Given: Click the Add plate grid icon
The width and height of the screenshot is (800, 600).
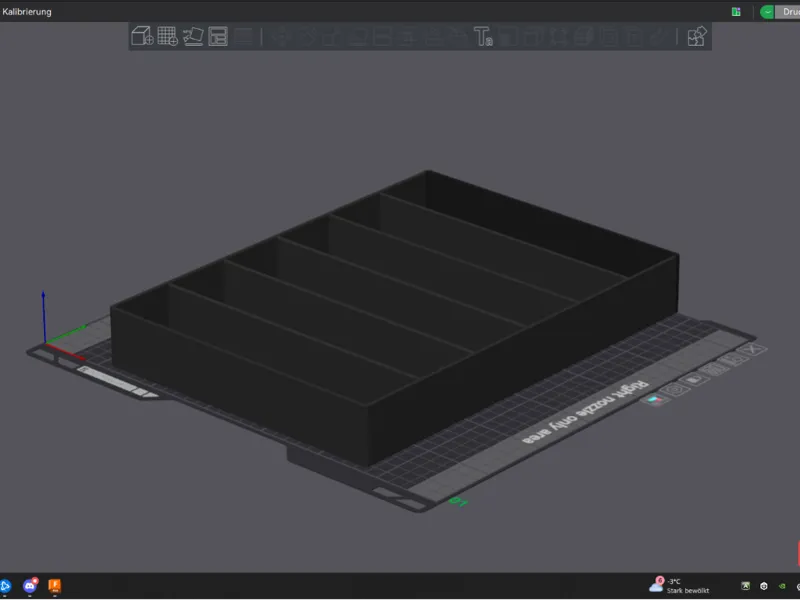Looking at the screenshot, I should pyautogui.click(x=167, y=36).
